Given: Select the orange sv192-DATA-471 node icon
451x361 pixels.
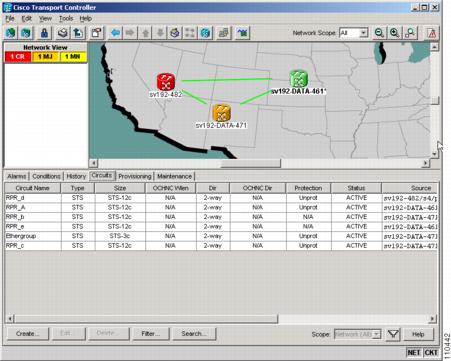Looking at the screenshot, I should point(221,113).
